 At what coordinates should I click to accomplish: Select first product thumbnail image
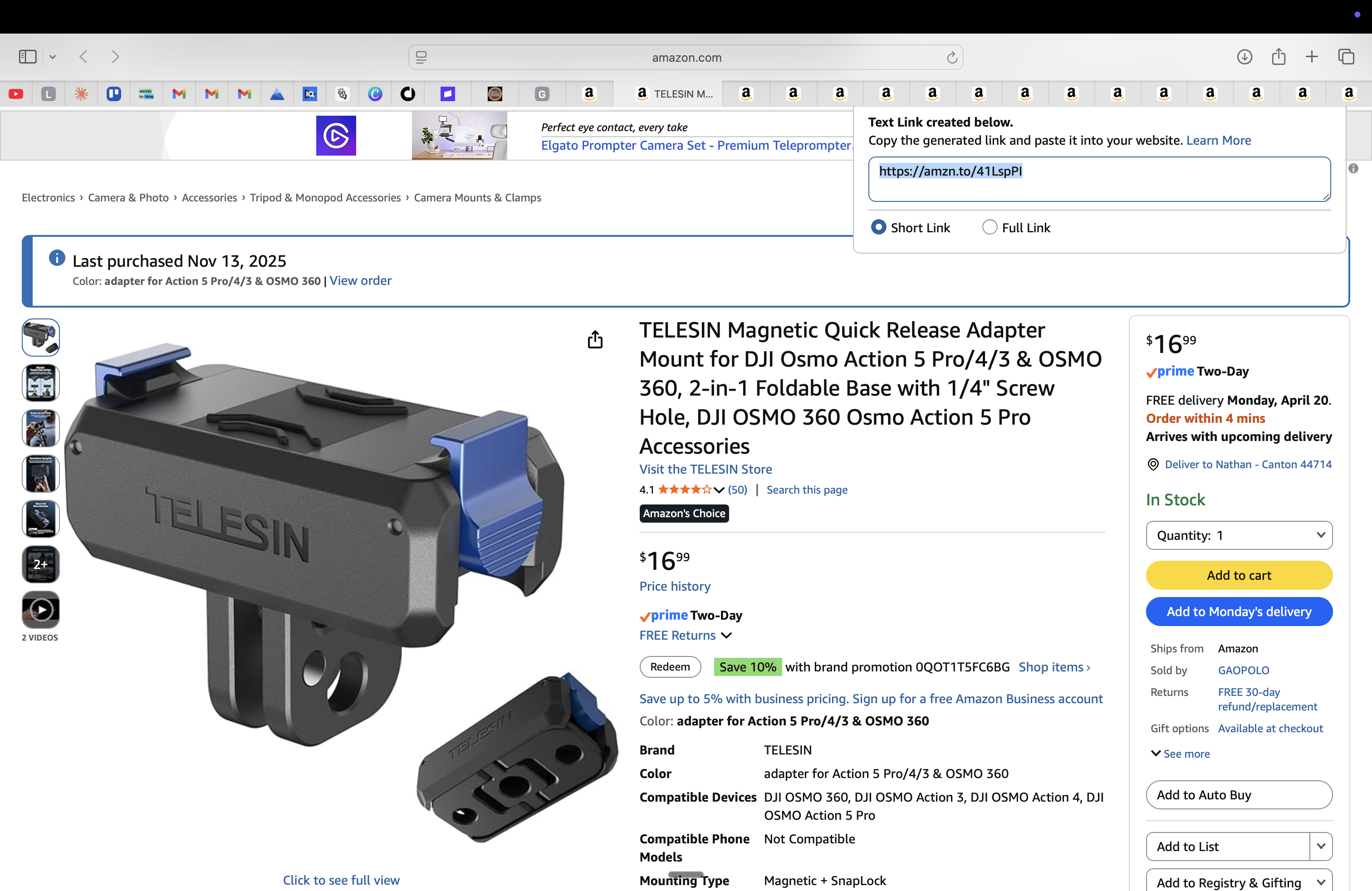41,337
